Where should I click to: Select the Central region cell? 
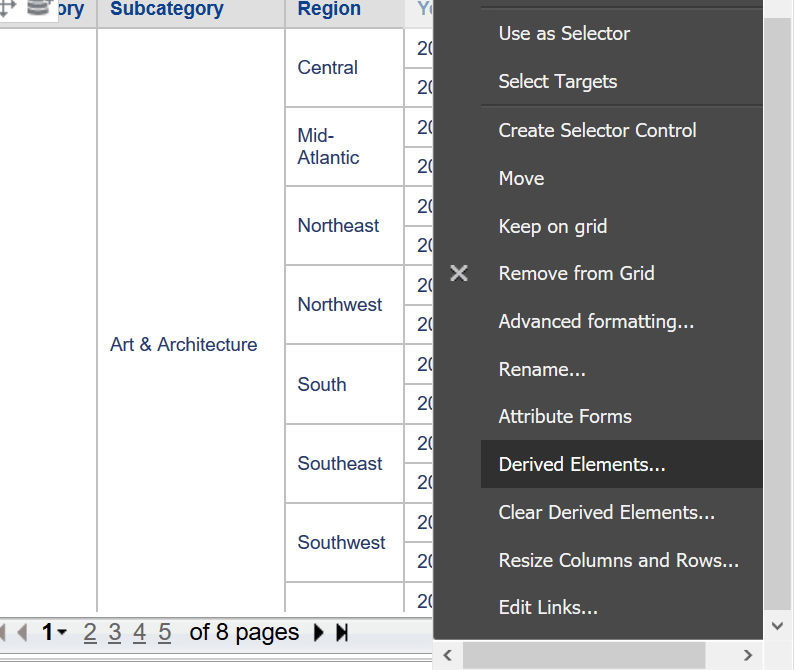[x=344, y=68]
